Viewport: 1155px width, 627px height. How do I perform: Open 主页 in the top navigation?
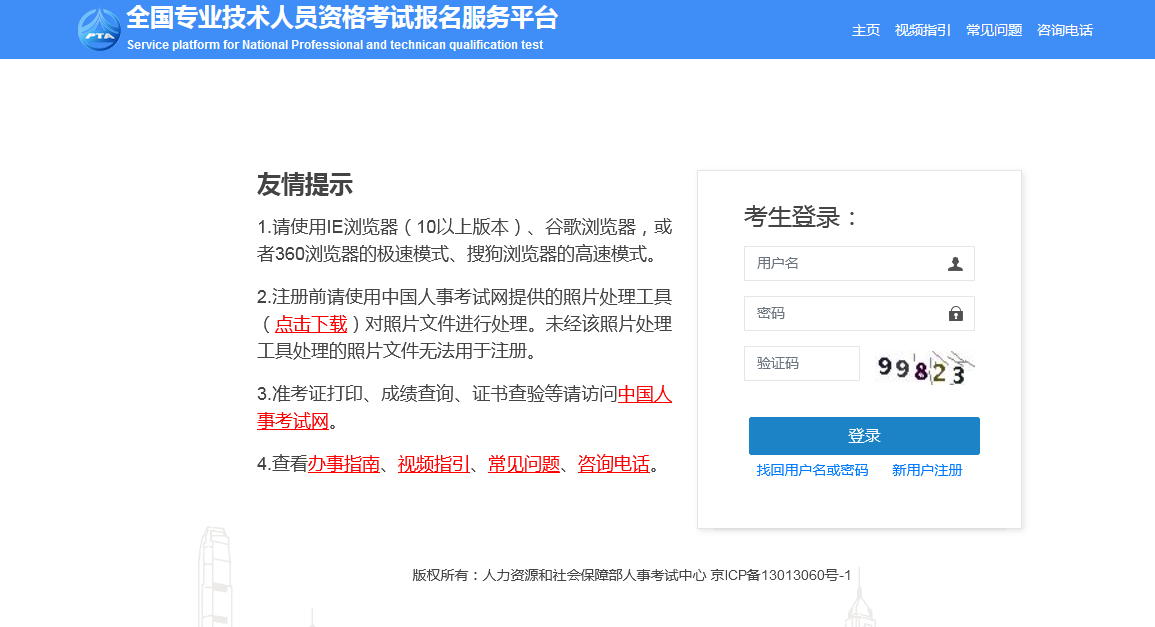click(x=865, y=30)
